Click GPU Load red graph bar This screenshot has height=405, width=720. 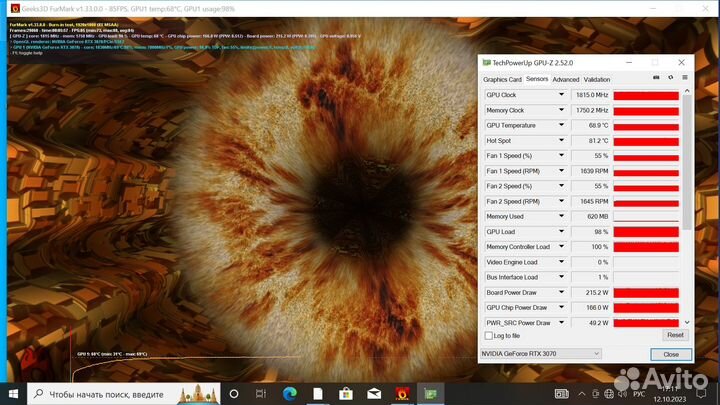pos(646,232)
